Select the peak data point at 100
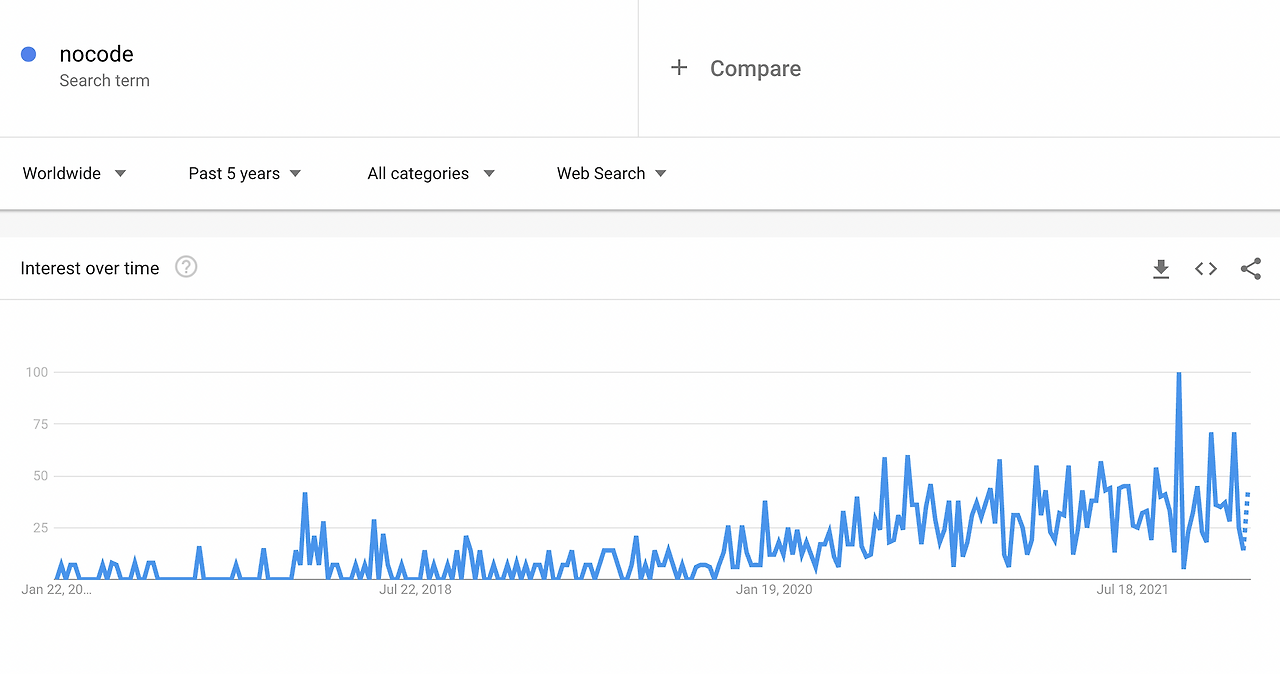1280x674 pixels. pyautogui.click(x=1179, y=373)
